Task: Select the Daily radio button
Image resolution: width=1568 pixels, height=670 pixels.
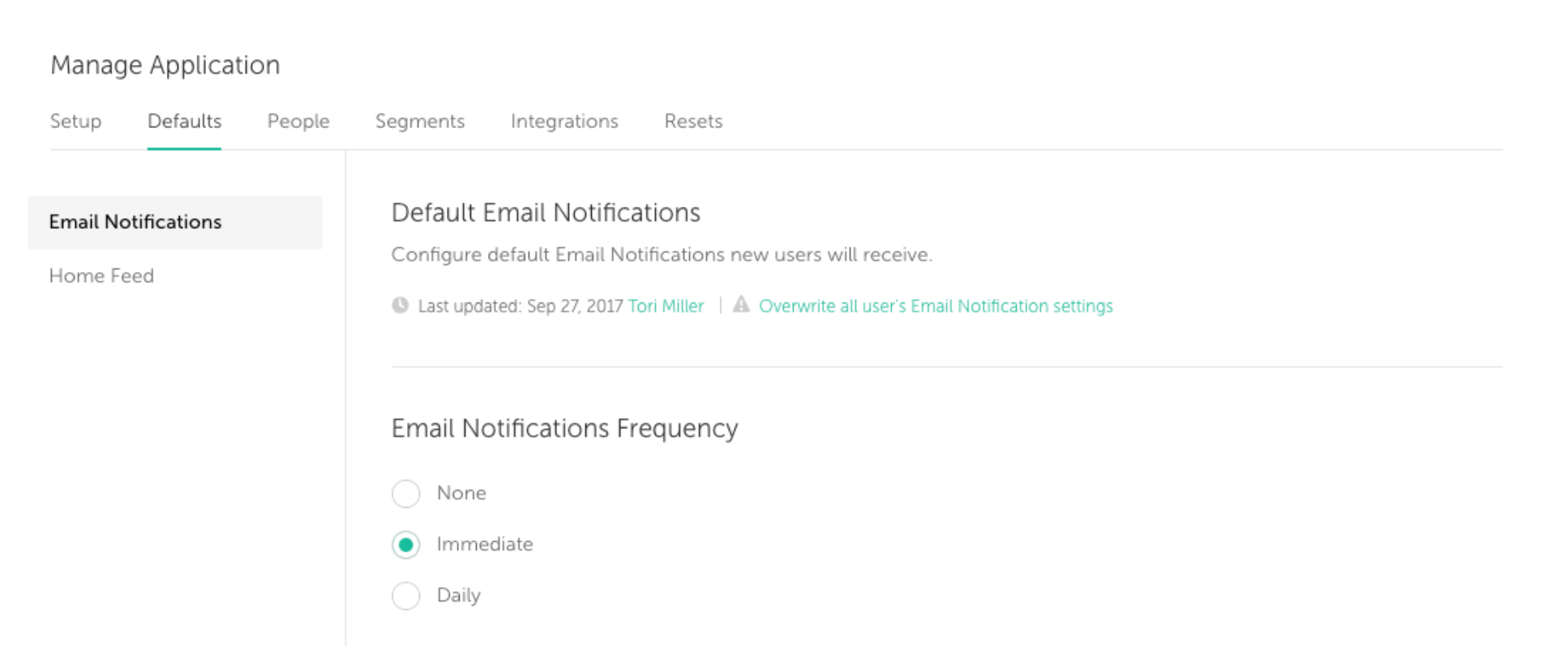Action: click(x=406, y=595)
